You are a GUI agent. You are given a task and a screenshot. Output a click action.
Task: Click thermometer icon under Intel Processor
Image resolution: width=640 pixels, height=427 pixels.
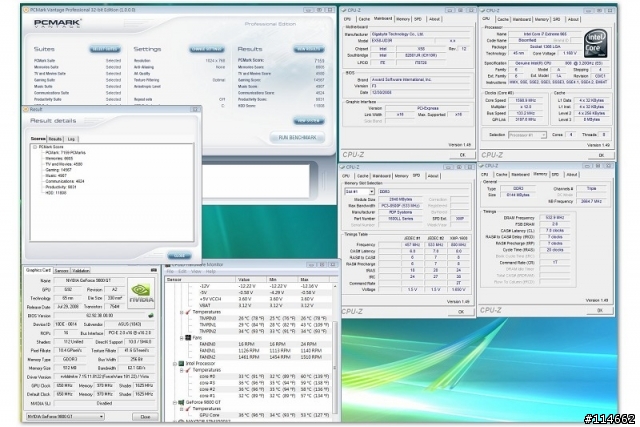(x=188, y=370)
